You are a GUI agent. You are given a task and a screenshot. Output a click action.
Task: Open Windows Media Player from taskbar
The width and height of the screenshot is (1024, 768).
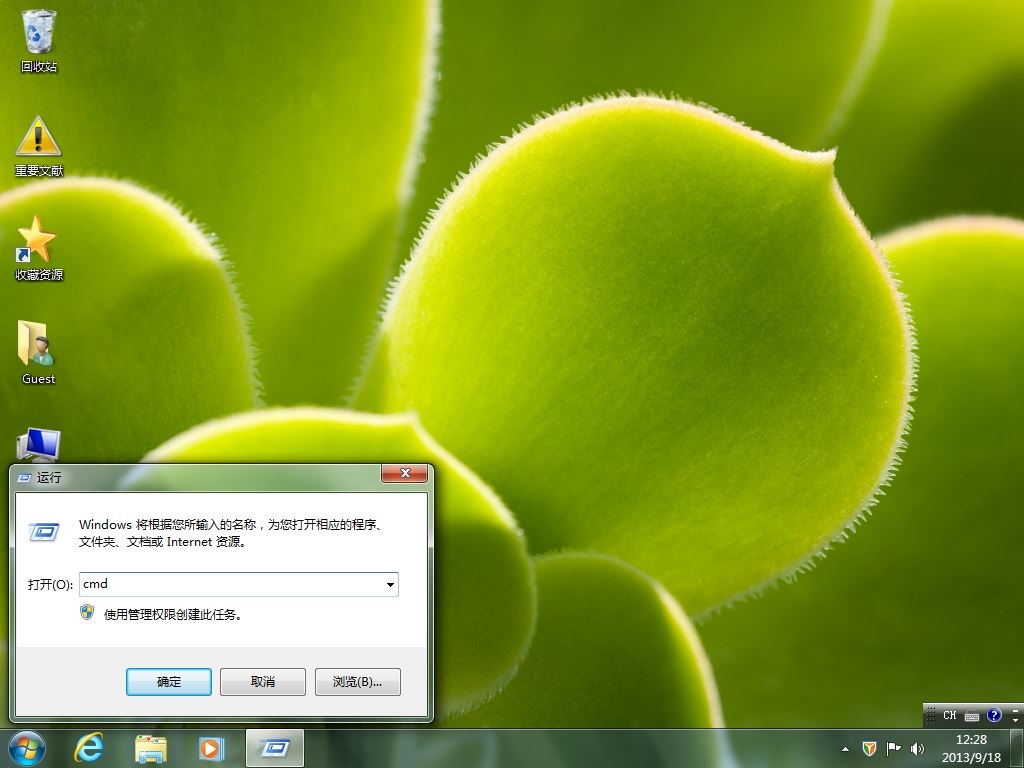pos(211,748)
